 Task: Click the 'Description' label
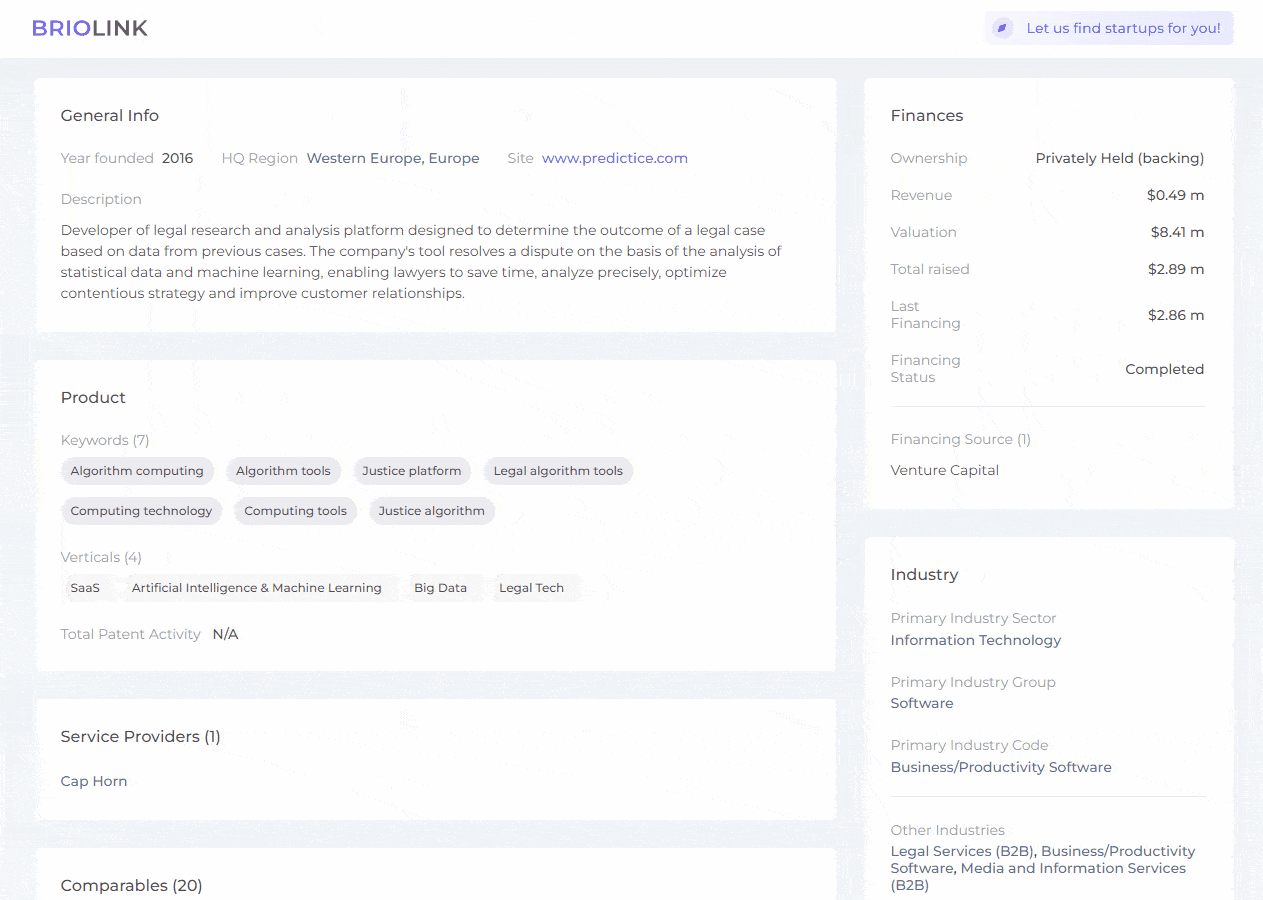coord(101,199)
